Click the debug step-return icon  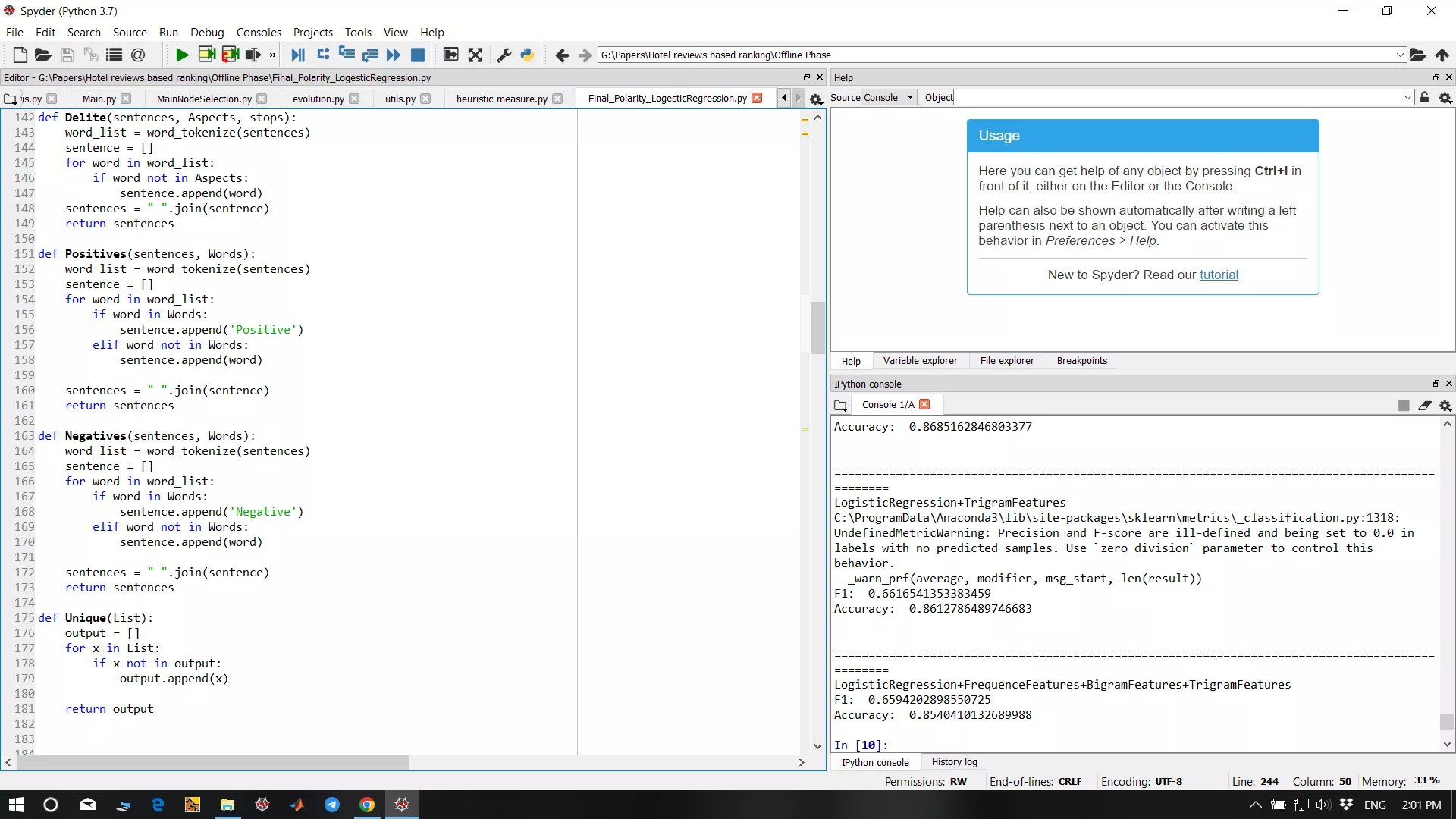pyautogui.click(x=370, y=55)
